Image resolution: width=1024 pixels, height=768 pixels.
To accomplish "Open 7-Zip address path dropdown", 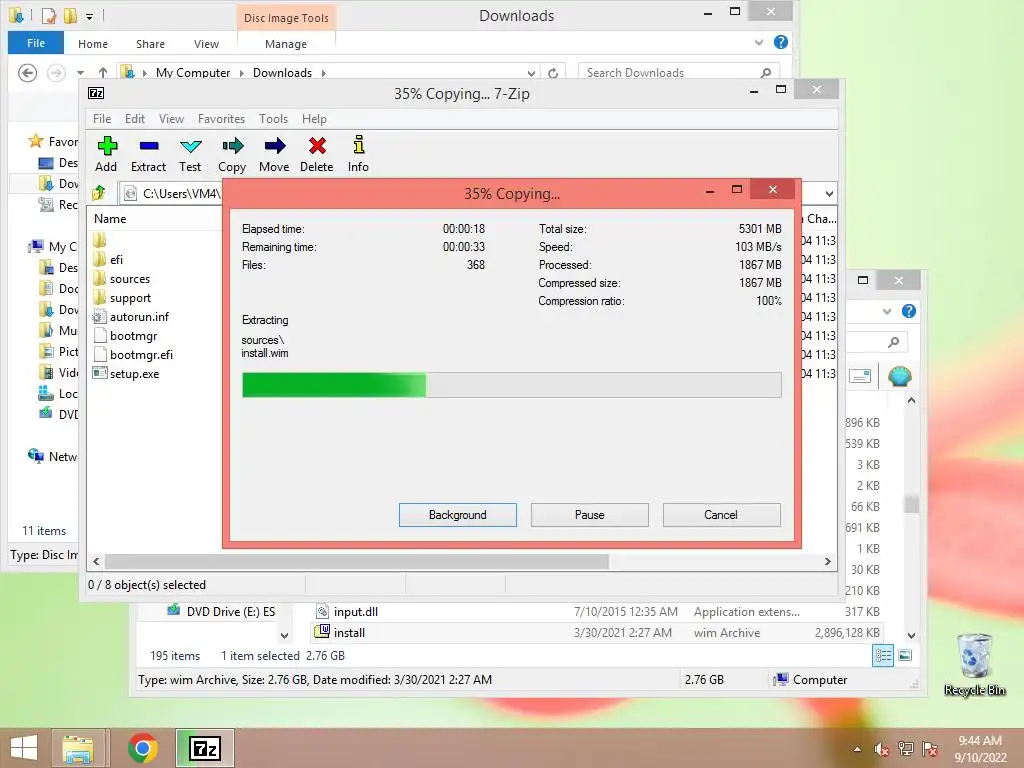I will 829,193.
